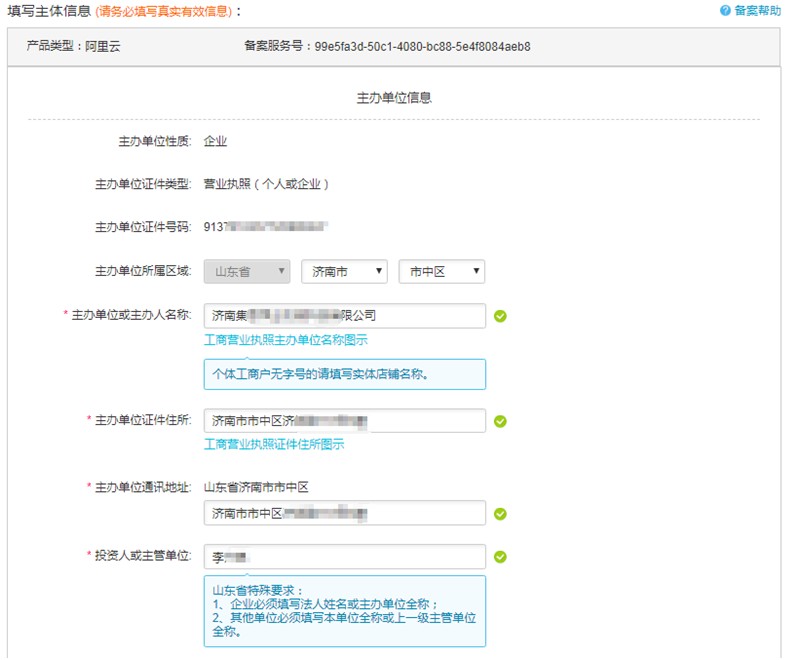Open the 备案帮助 help link
Viewport: 801px width, 660px height.
[758, 10]
